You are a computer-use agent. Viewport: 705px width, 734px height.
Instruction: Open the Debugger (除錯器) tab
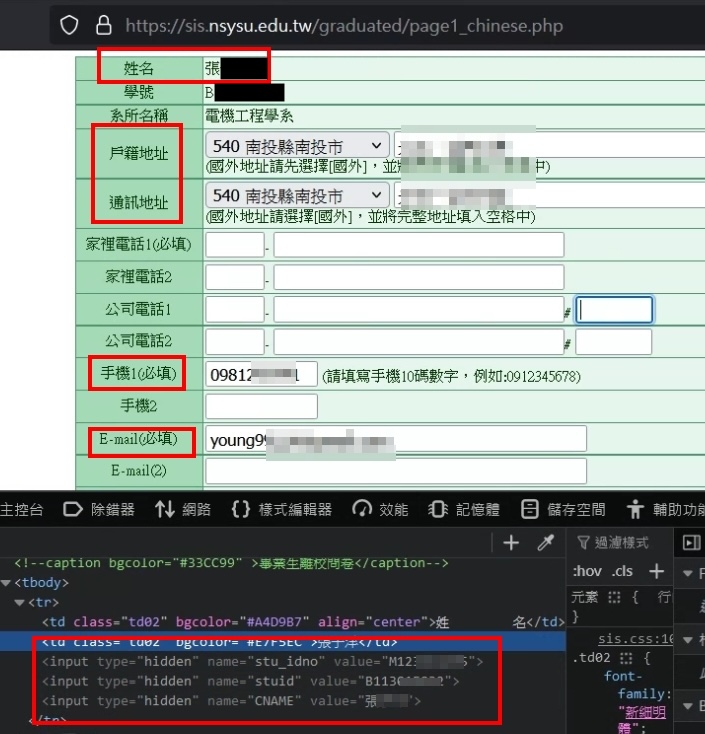[99, 509]
